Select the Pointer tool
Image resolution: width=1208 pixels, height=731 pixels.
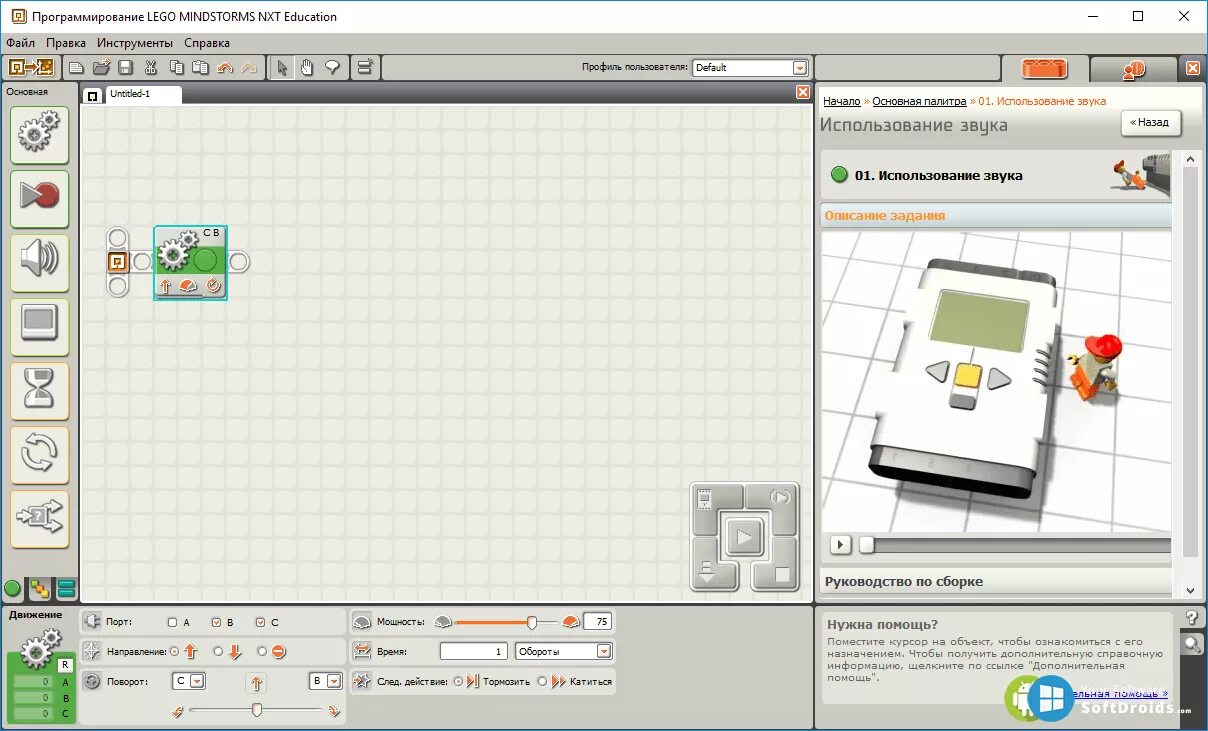click(282, 67)
